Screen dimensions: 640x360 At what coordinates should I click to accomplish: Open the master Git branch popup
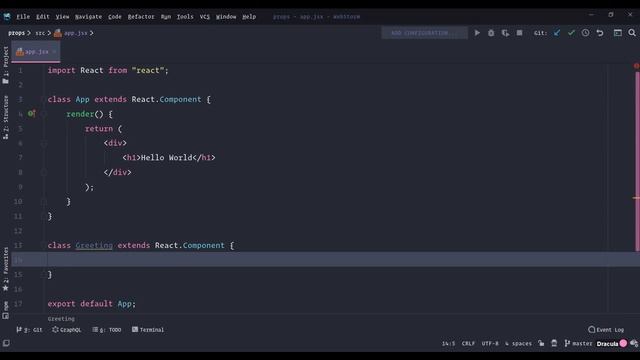tap(578, 344)
